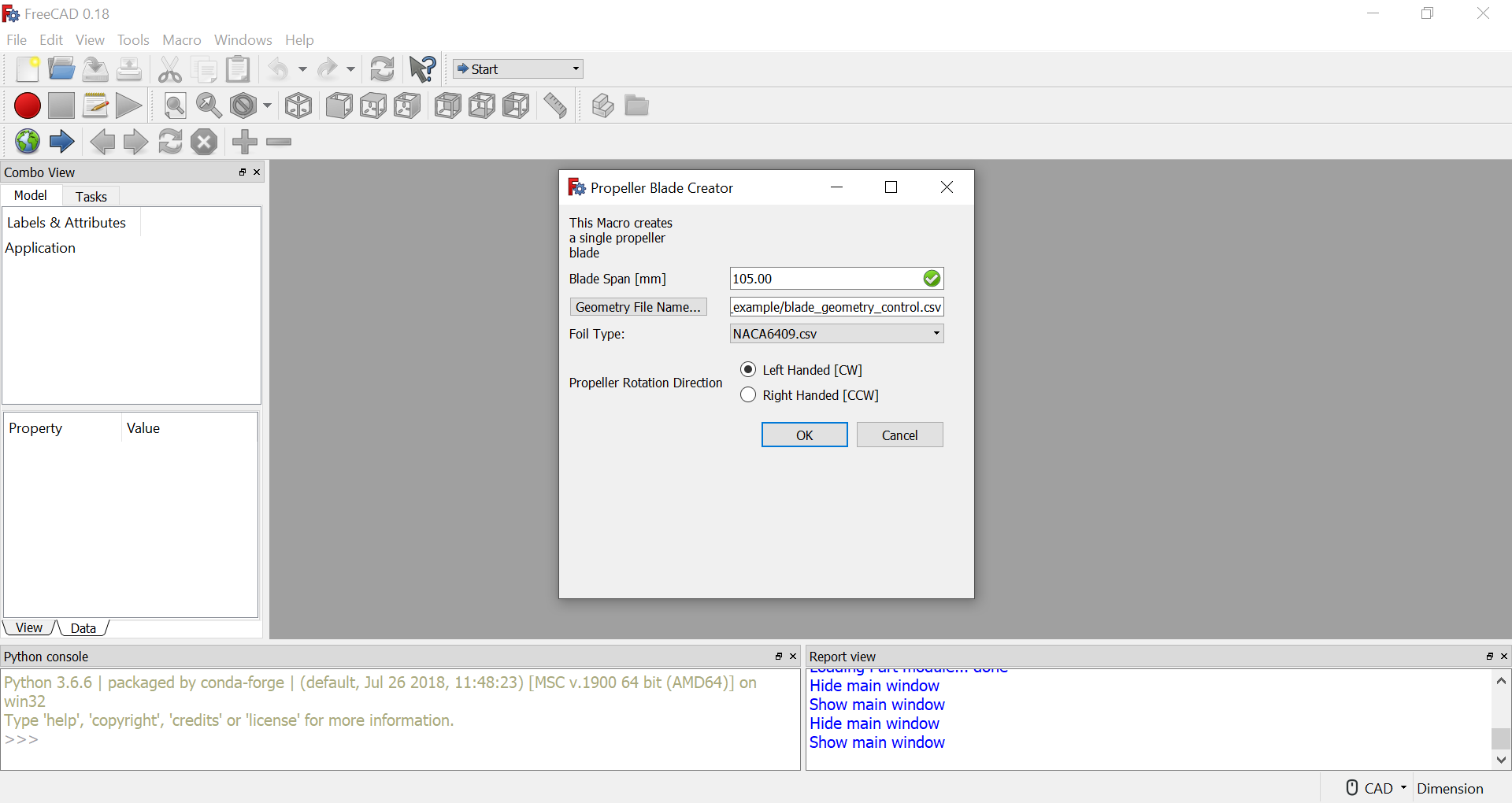Create a new part icon
The image size is (1512, 803).
click(602, 105)
